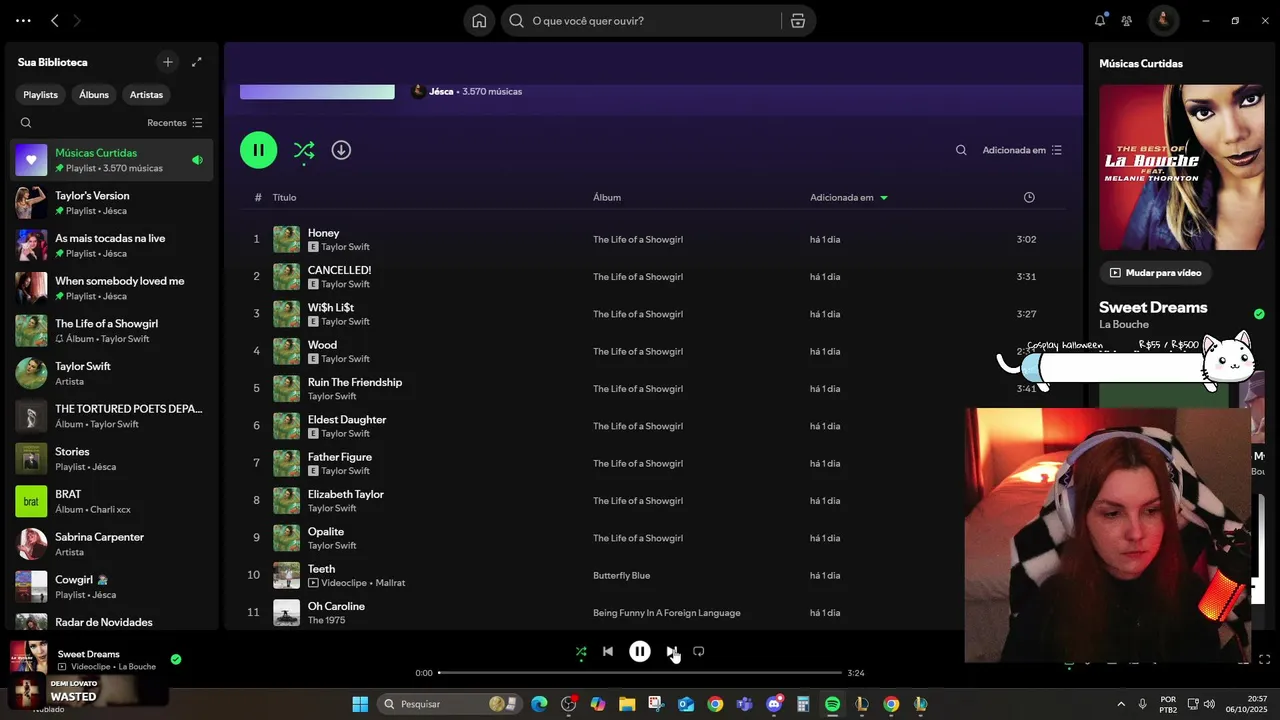Open Taylor Swift artist in library
1280x720 pixels.
click(x=111, y=374)
